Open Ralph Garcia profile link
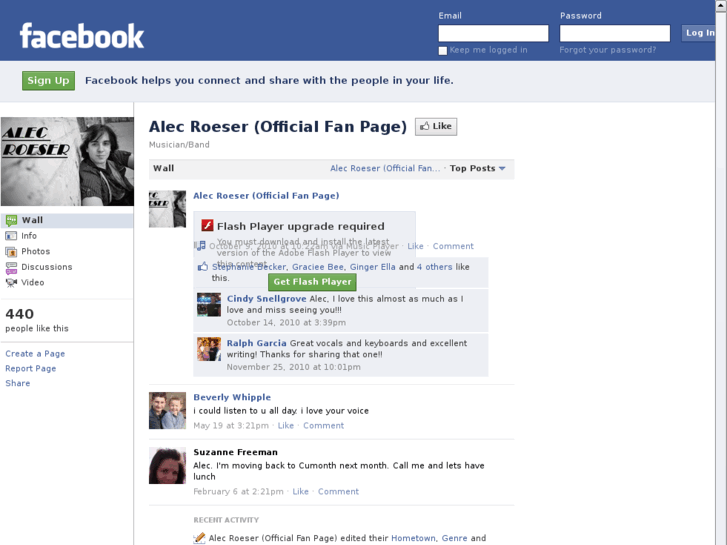The height and width of the screenshot is (545, 727). (256, 343)
